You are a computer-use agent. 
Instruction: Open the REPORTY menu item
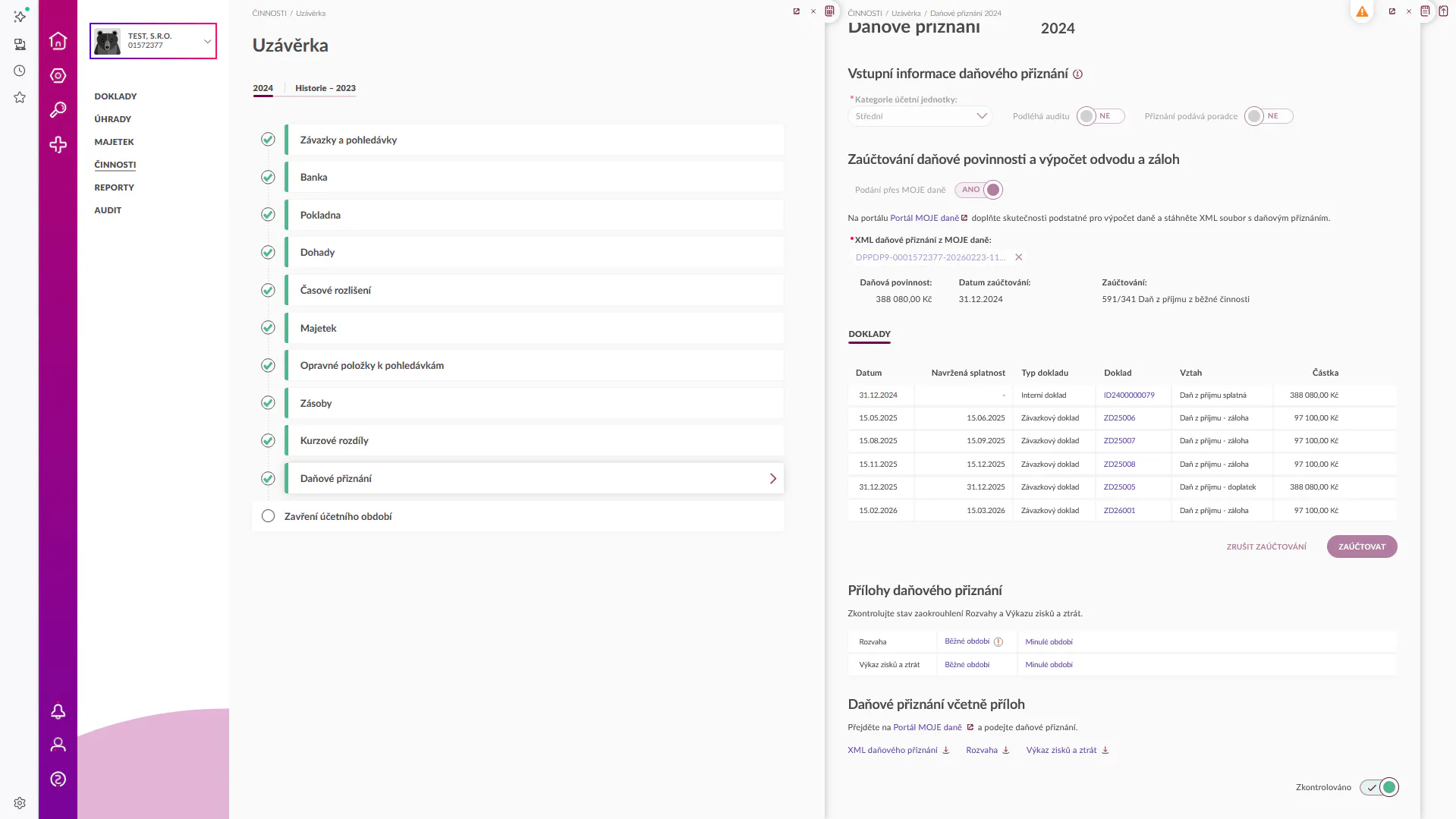point(114,187)
